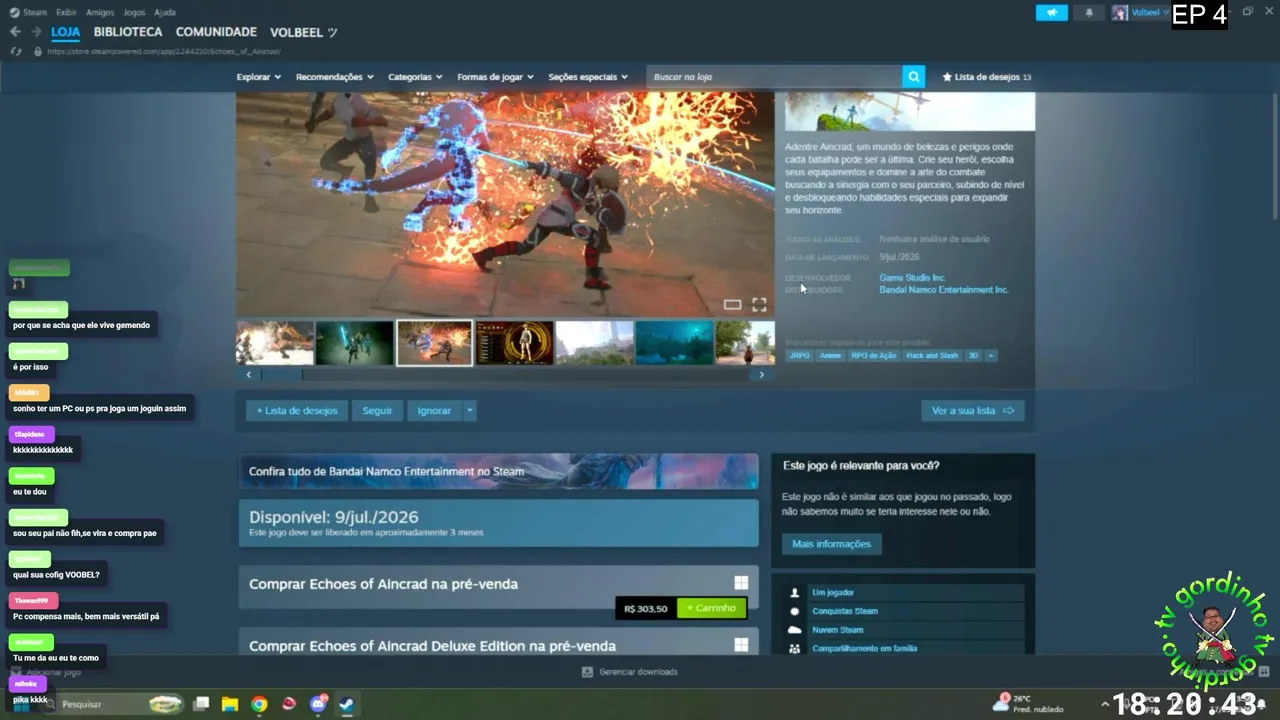Open the Amigos menu
The height and width of the screenshot is (720, 1280).
pos(100,13)
